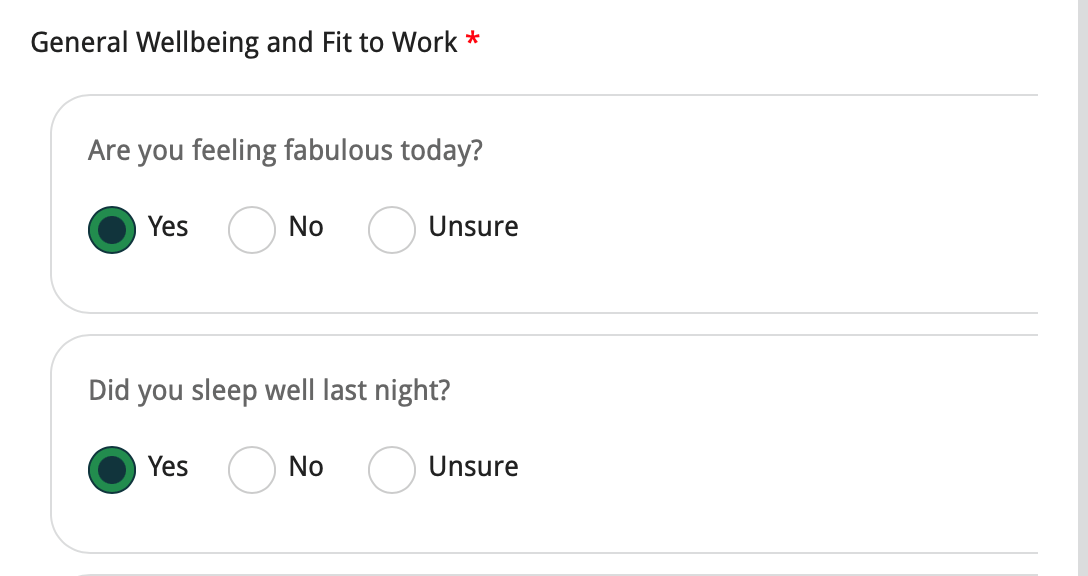
Task: Click "General Wellbeing and Fit to Work" heading
Action: tap(244, 43)
